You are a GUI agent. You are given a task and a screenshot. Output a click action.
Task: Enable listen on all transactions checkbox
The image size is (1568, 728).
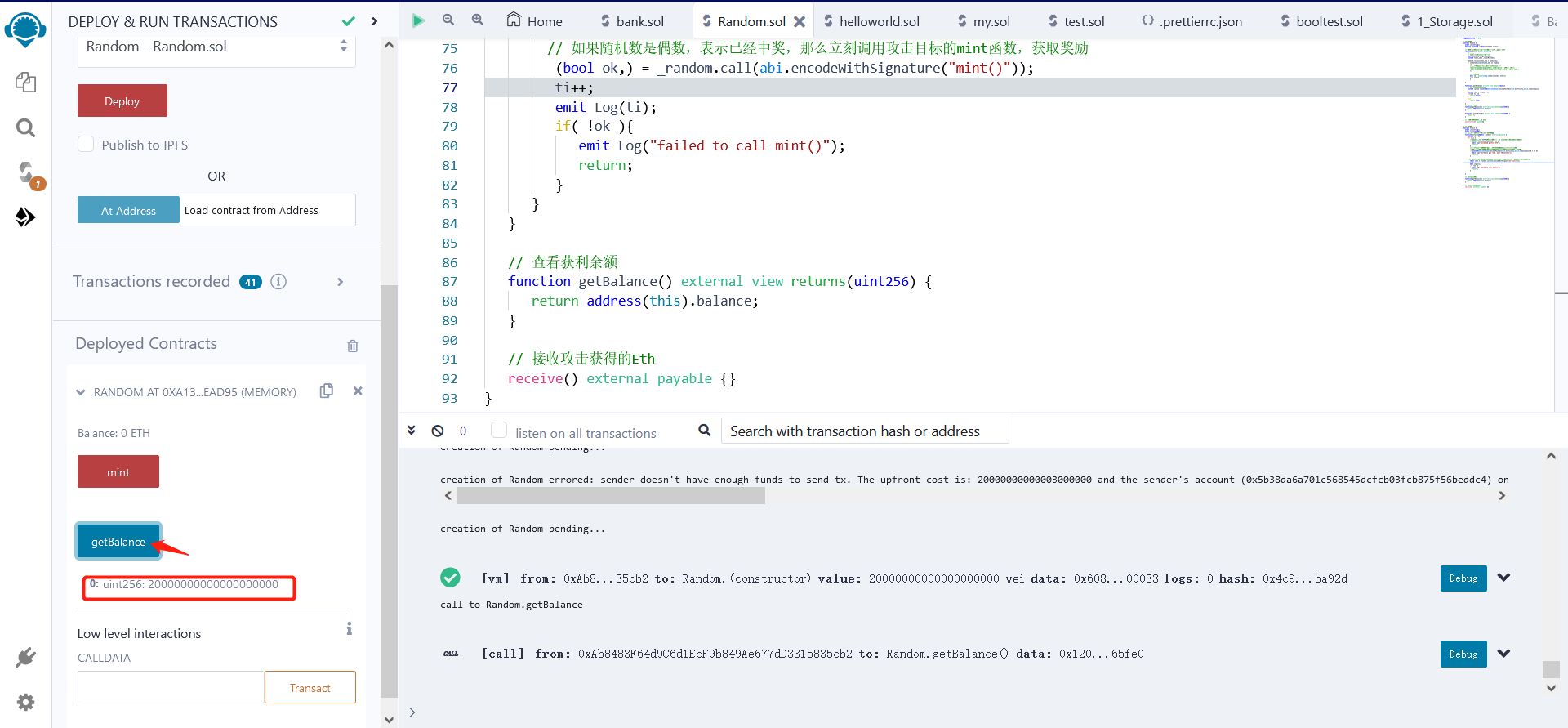pos(499,430)
